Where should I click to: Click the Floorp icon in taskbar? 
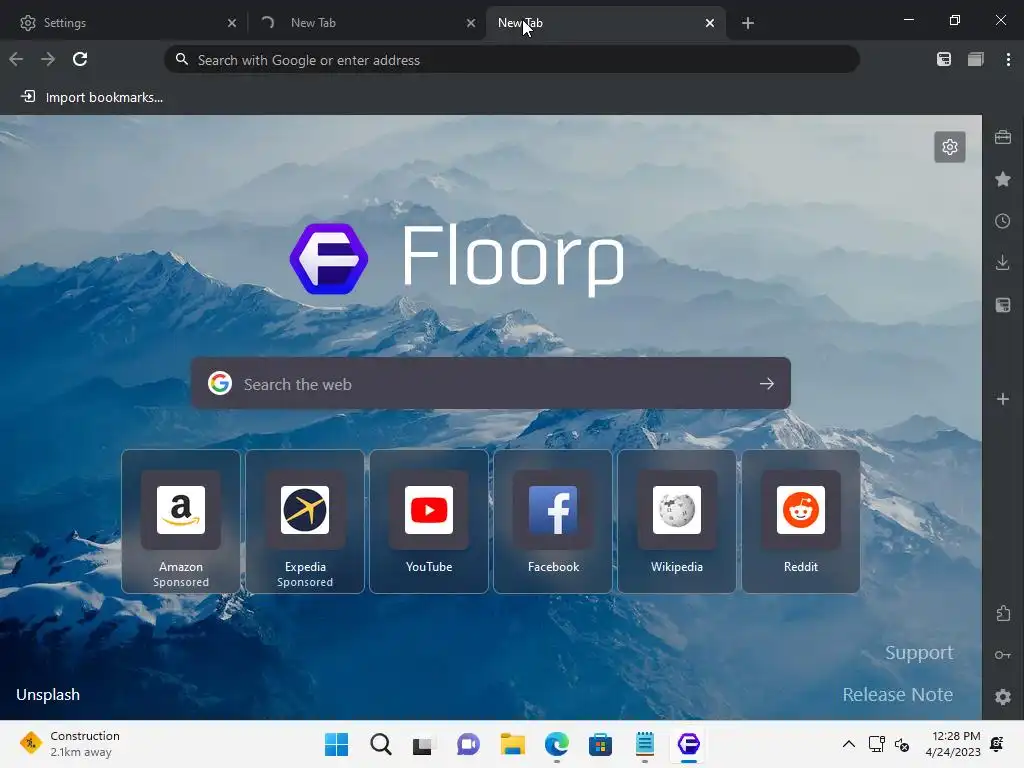click(688, 744)
